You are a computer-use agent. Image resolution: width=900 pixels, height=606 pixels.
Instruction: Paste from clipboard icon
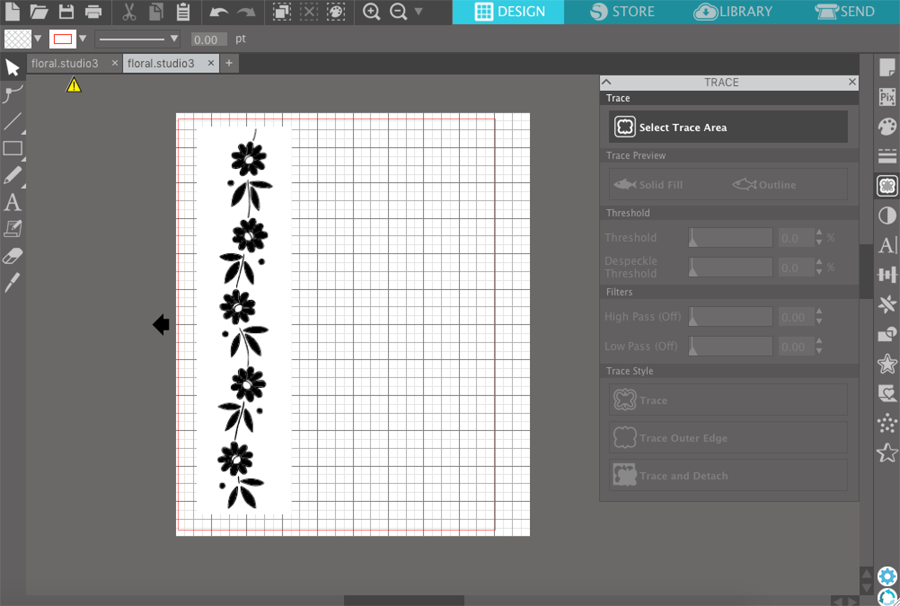pyautogui.click(x=183, y=11)
